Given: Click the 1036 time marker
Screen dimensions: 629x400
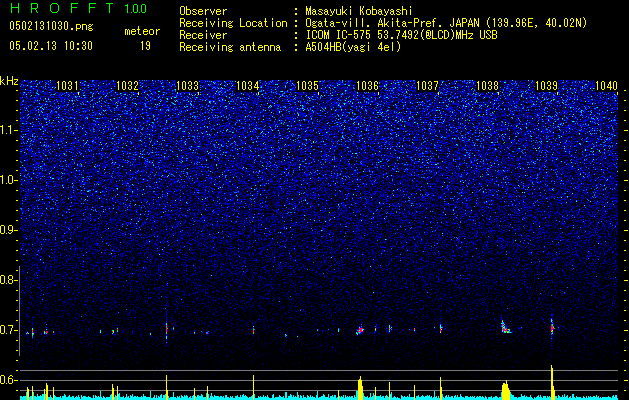Looking at the screenshot, I should coord(367,85).
